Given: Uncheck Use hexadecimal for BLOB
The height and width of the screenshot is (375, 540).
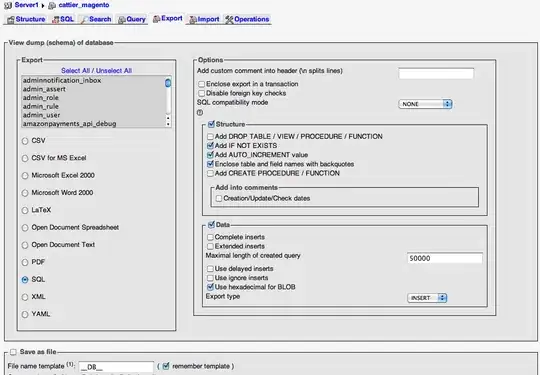Looking at the screenshot, I should (x=210, y=287).
